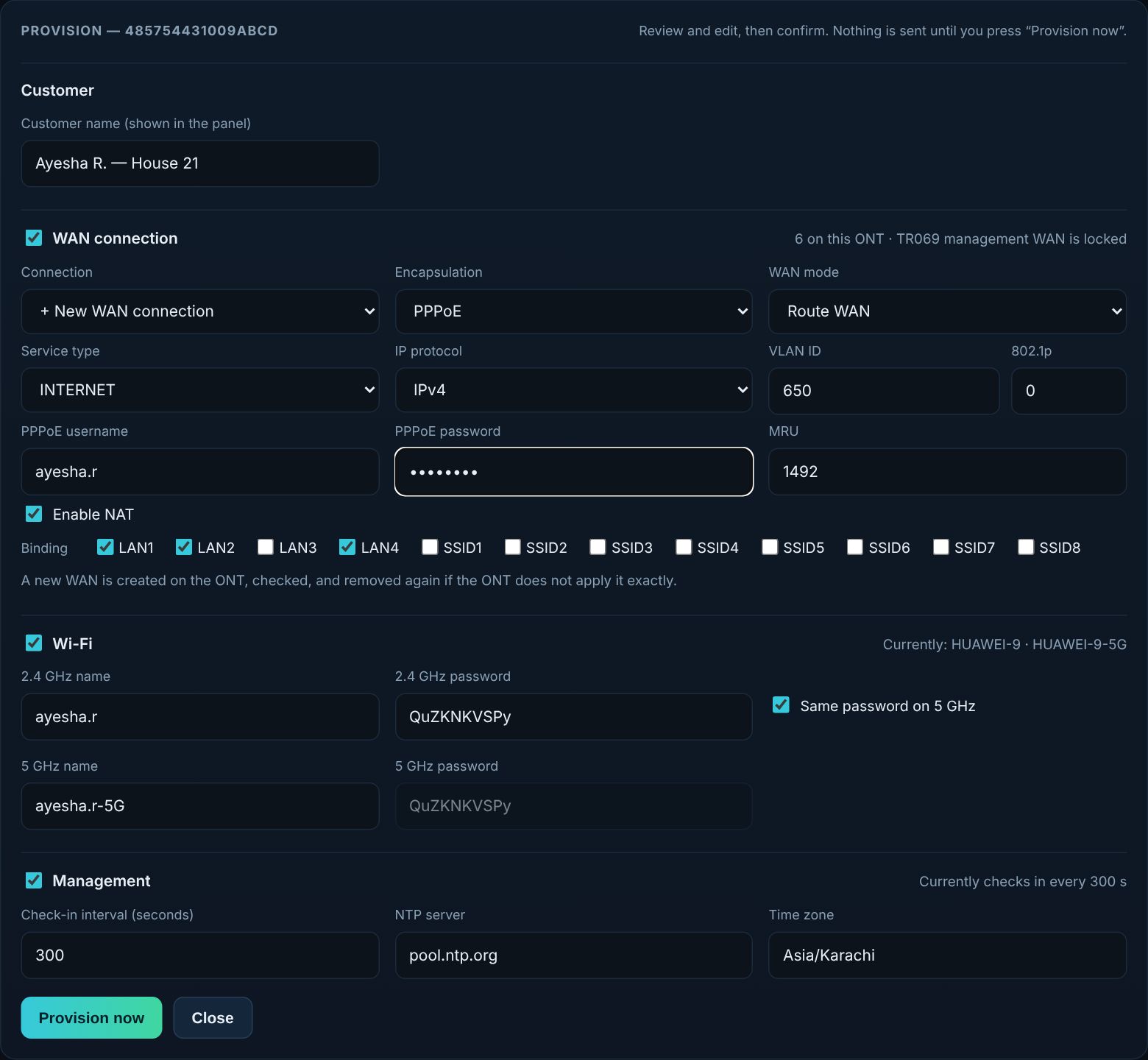Viewport: 1148px width, 1060px height.
Task: Click the Close button
Action: click(x=213, y=1018)
